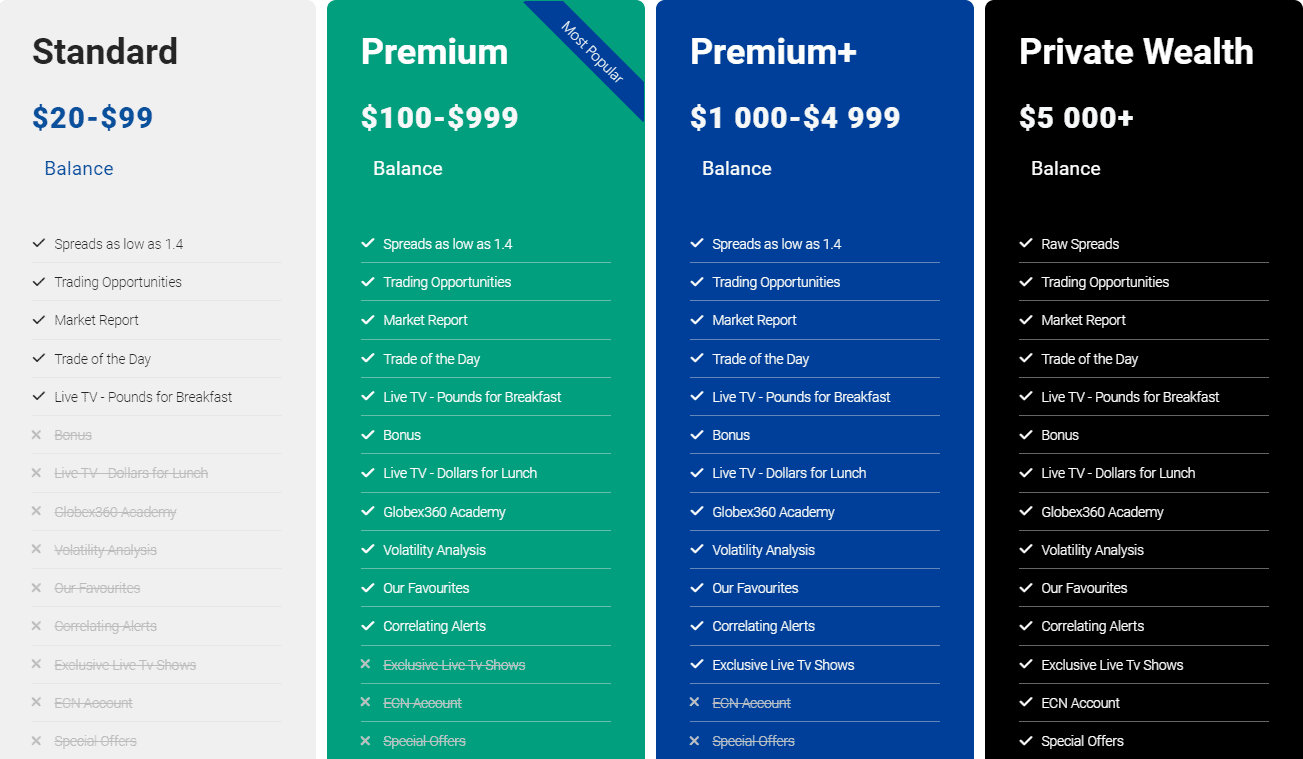Click the checkmark beside Standard's Market Report
This screenshot has width=1303, height=759.
tap(39, 320)
